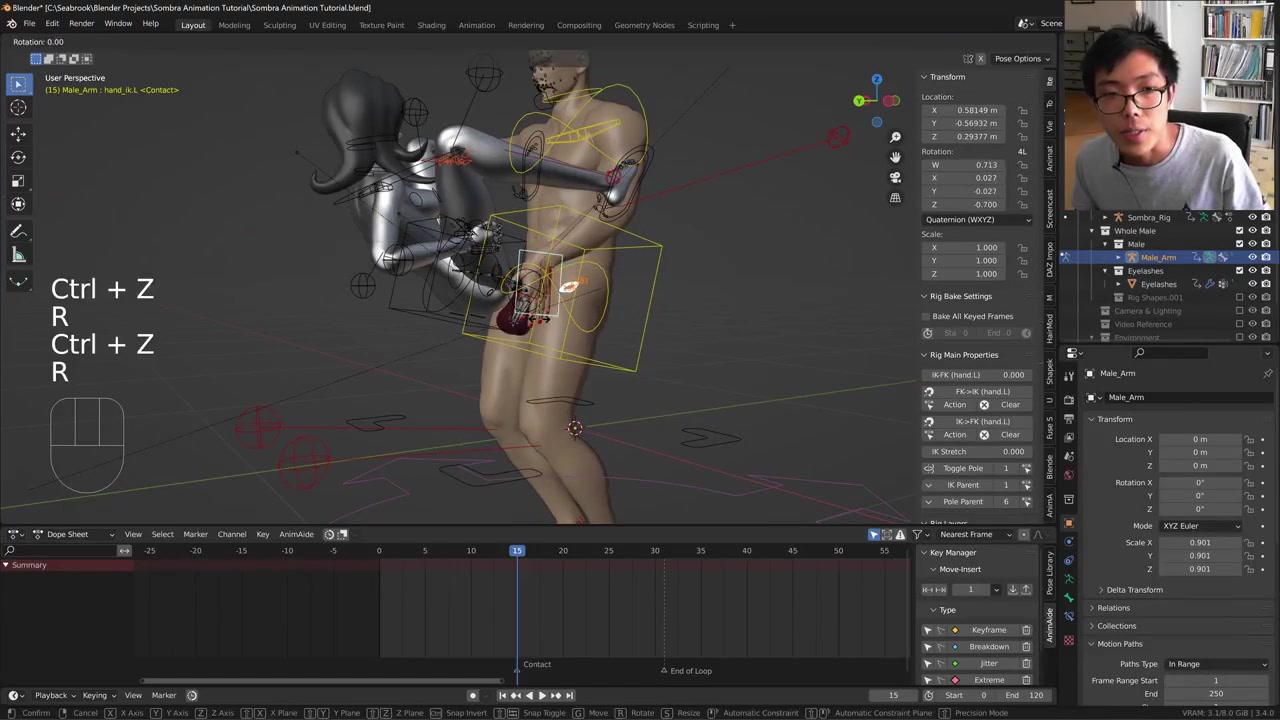The image size is (1280, 720).
Task: Switch to the Sculpting workspace tab
Action: [279, 25]
